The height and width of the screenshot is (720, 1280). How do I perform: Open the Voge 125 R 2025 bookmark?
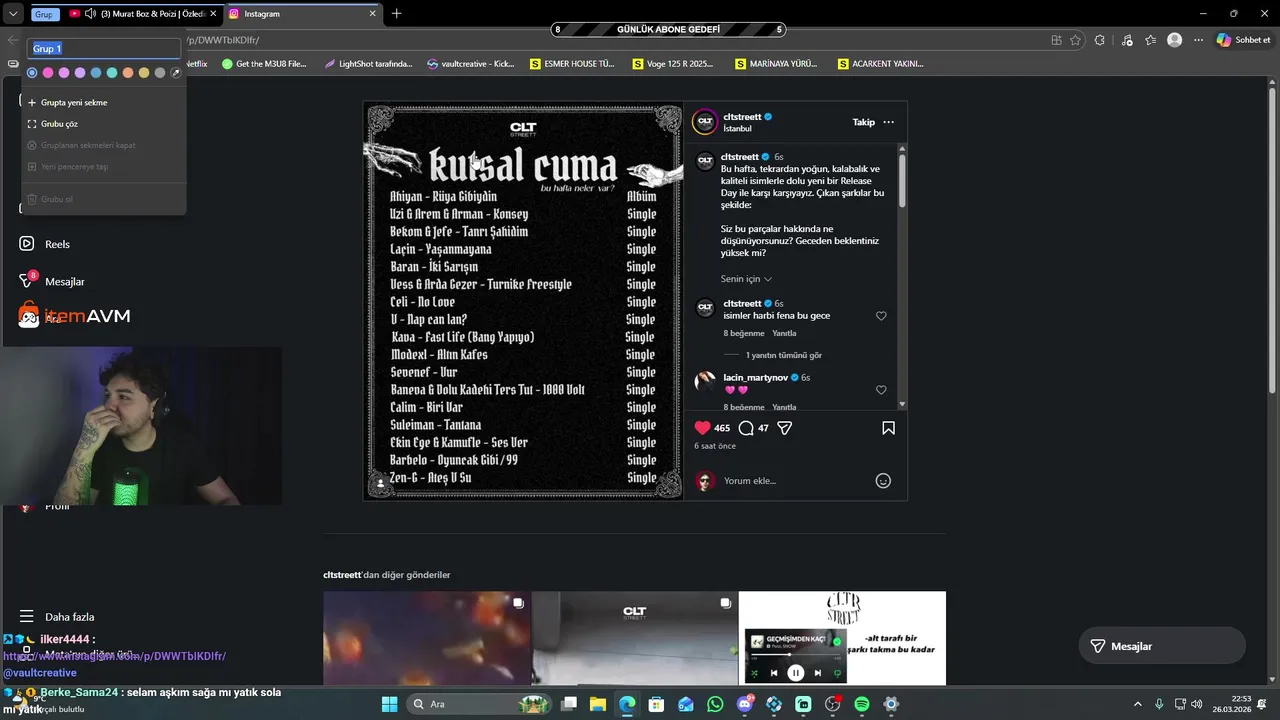tap(674, 63)
